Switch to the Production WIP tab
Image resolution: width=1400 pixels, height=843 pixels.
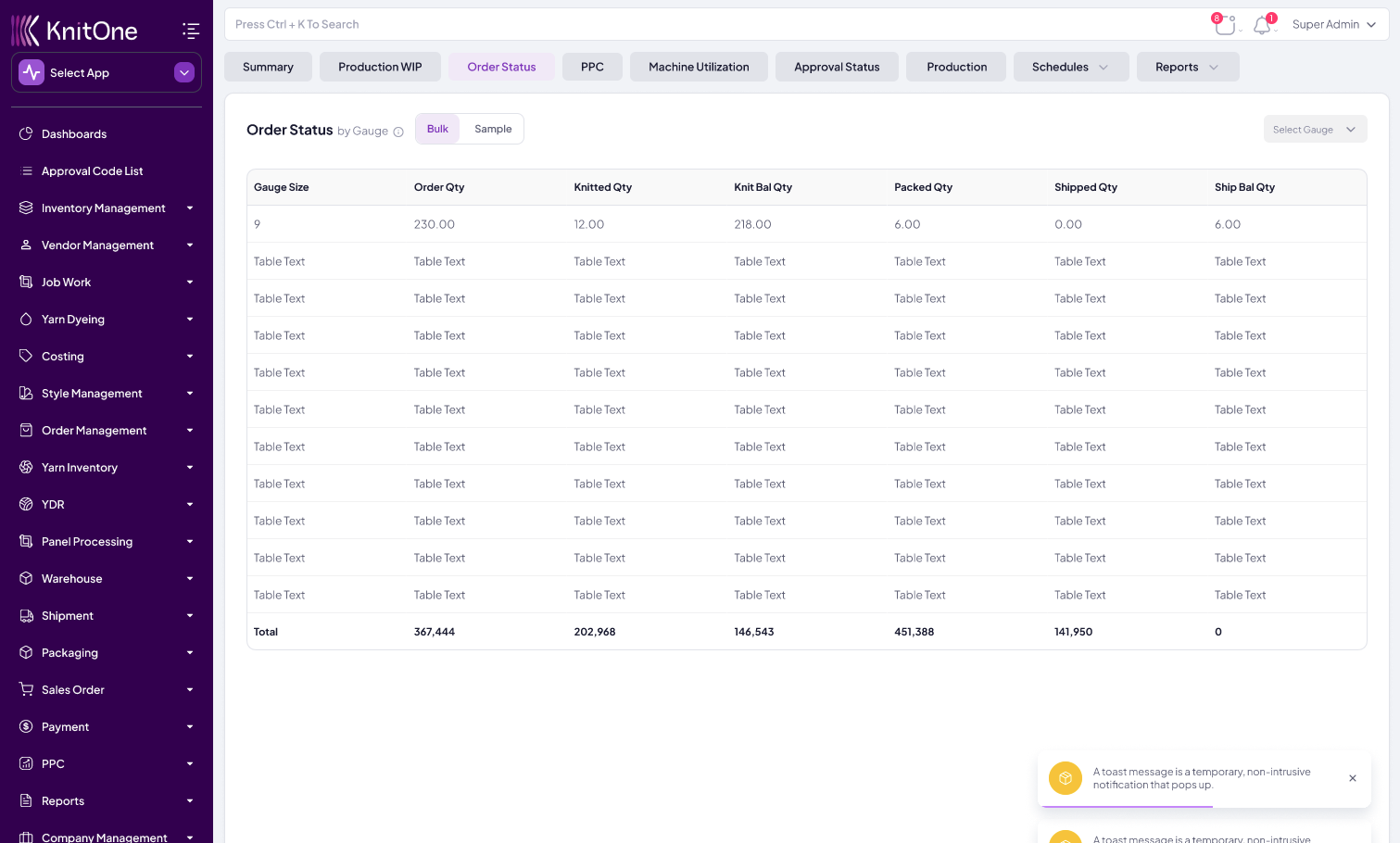click(380, 67)
